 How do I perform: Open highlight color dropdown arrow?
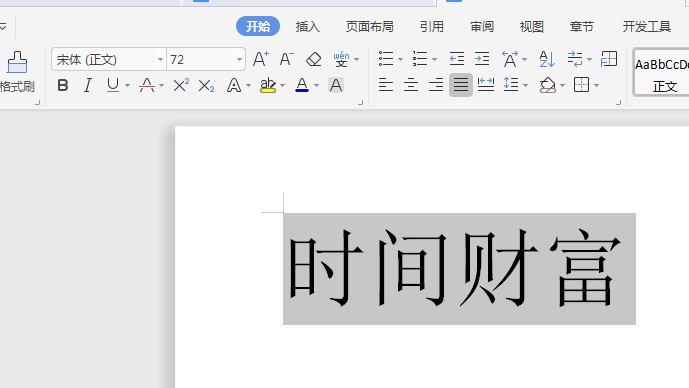click(x=282, y=85)
